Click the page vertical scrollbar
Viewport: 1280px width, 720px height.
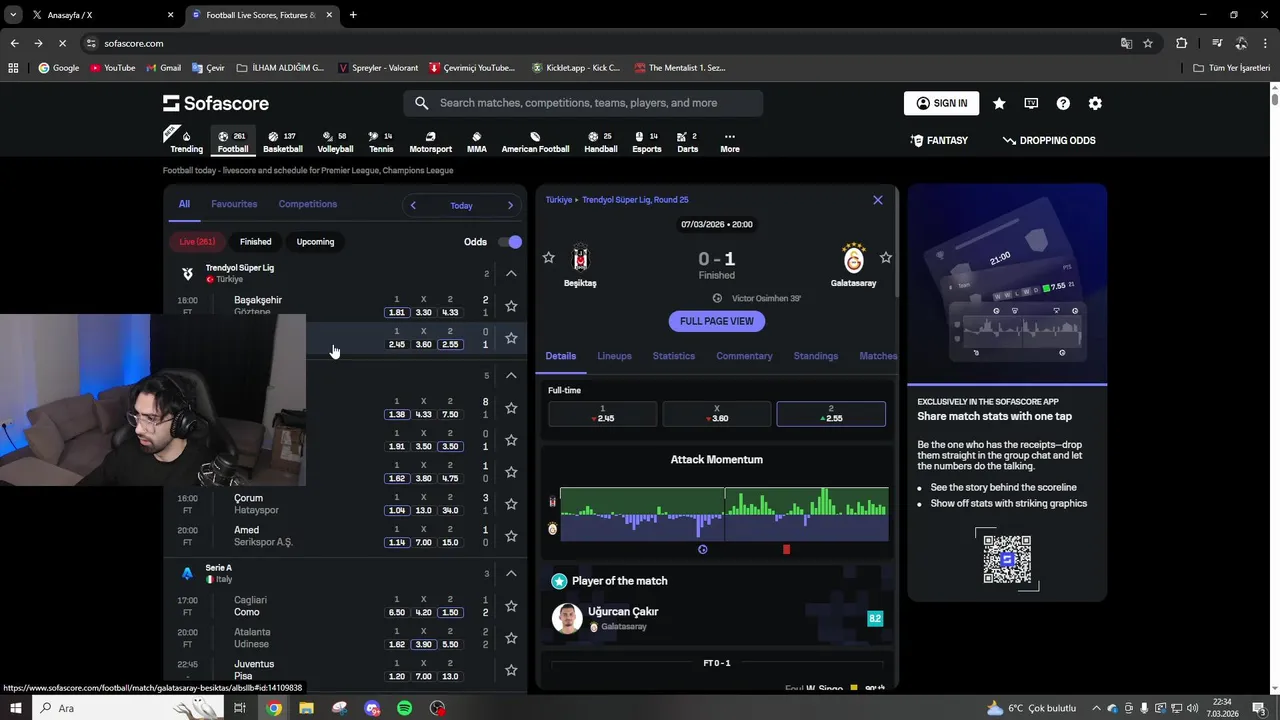point(1275,98)
